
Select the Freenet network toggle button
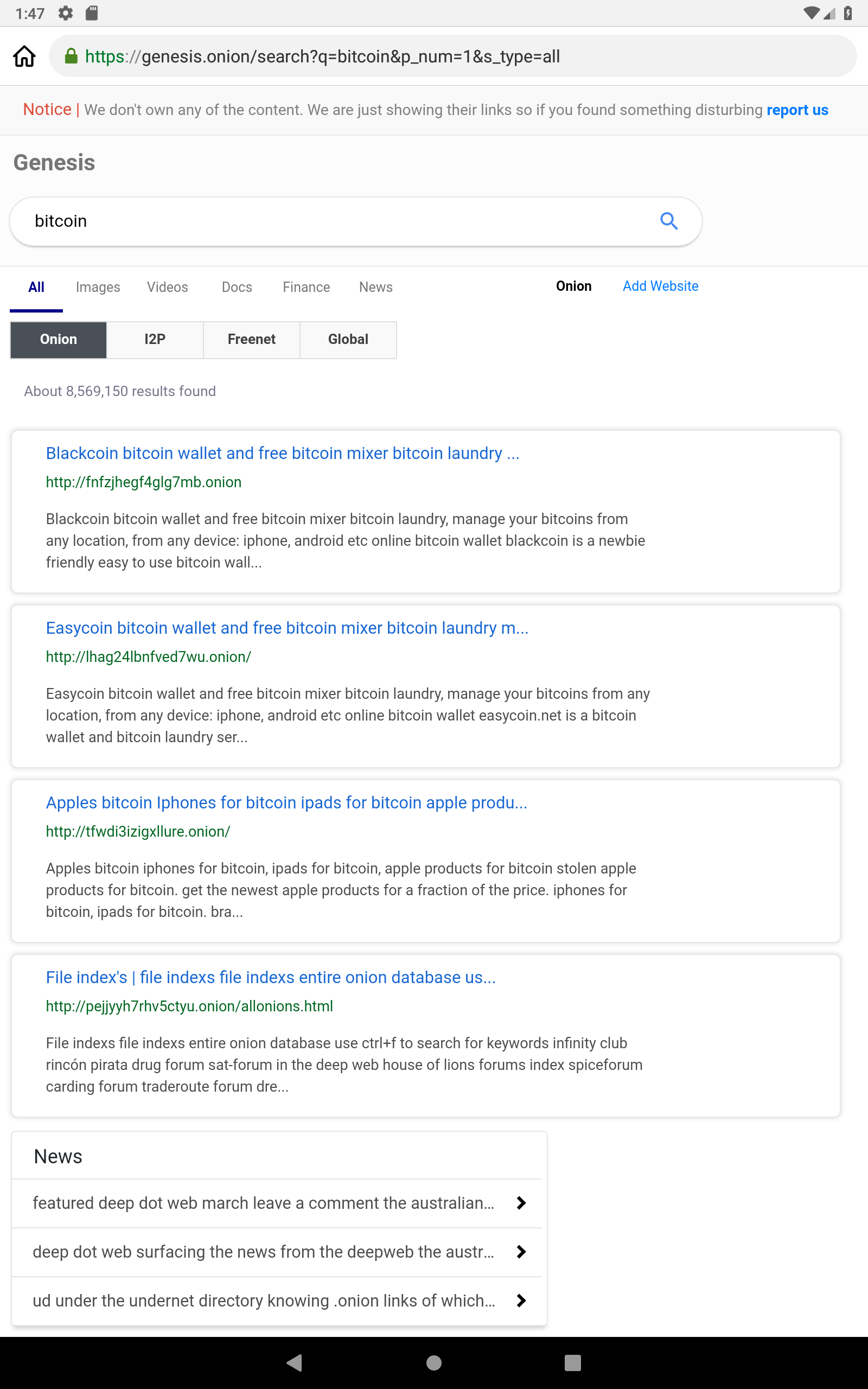pyautogui.click(x=251, y=340)
